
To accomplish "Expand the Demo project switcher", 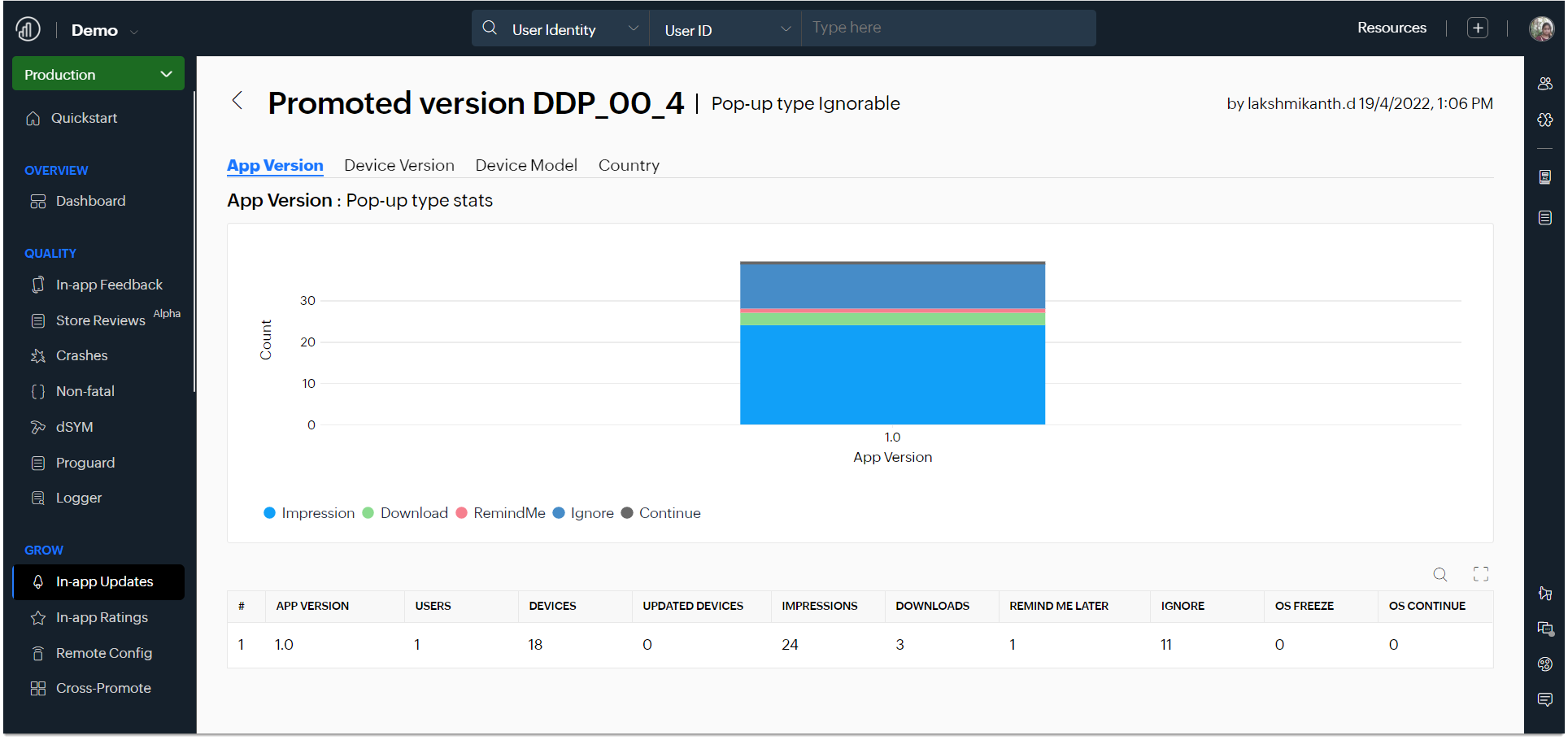I will (x=105, y=30).
